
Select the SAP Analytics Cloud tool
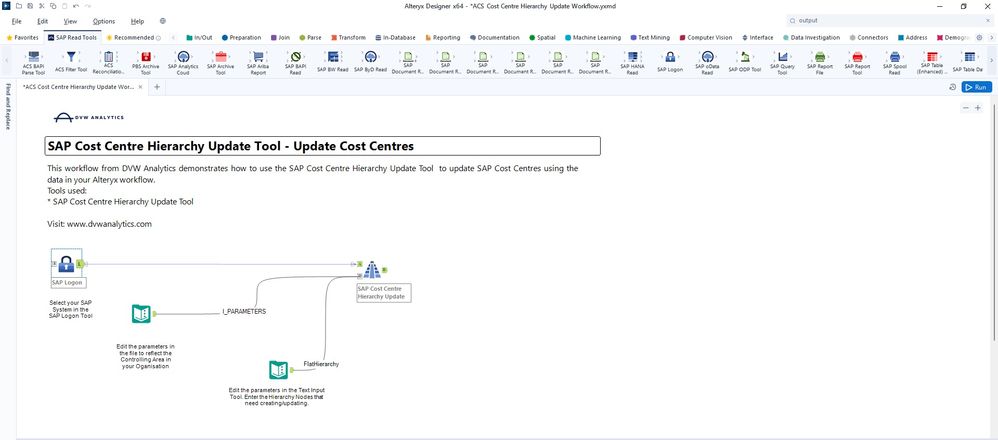click(x=183, y=62)
